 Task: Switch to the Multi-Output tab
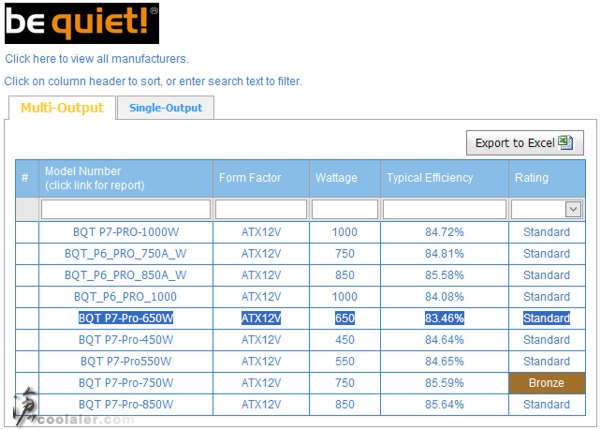pyautogui.click(x=62, y=108)
